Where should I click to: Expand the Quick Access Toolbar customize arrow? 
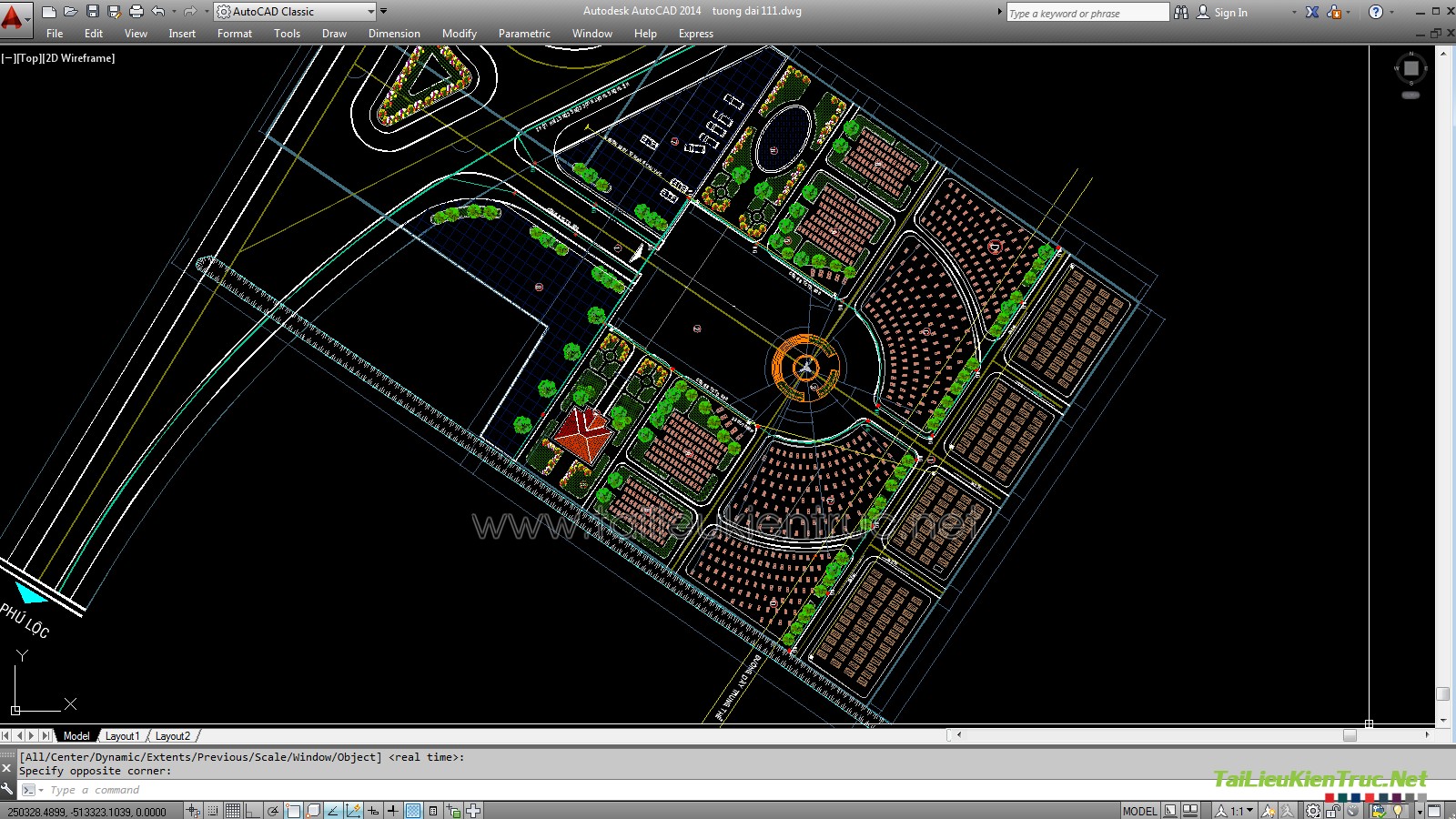pos(383,12)
